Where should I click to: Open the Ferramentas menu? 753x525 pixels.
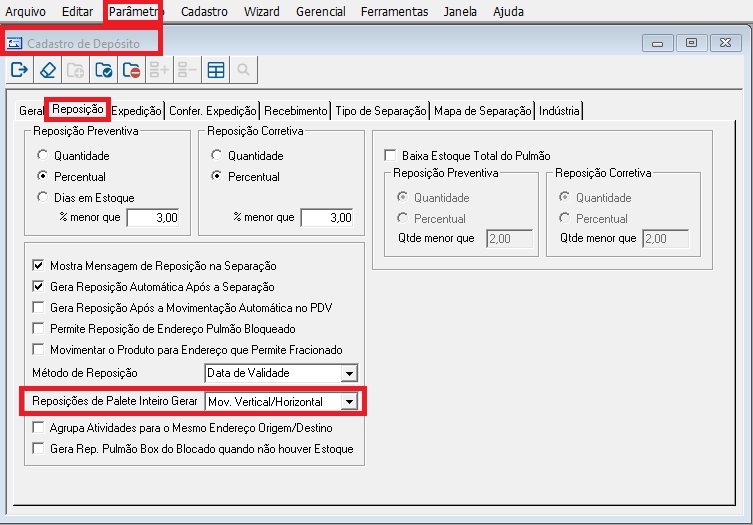point(394,12)
